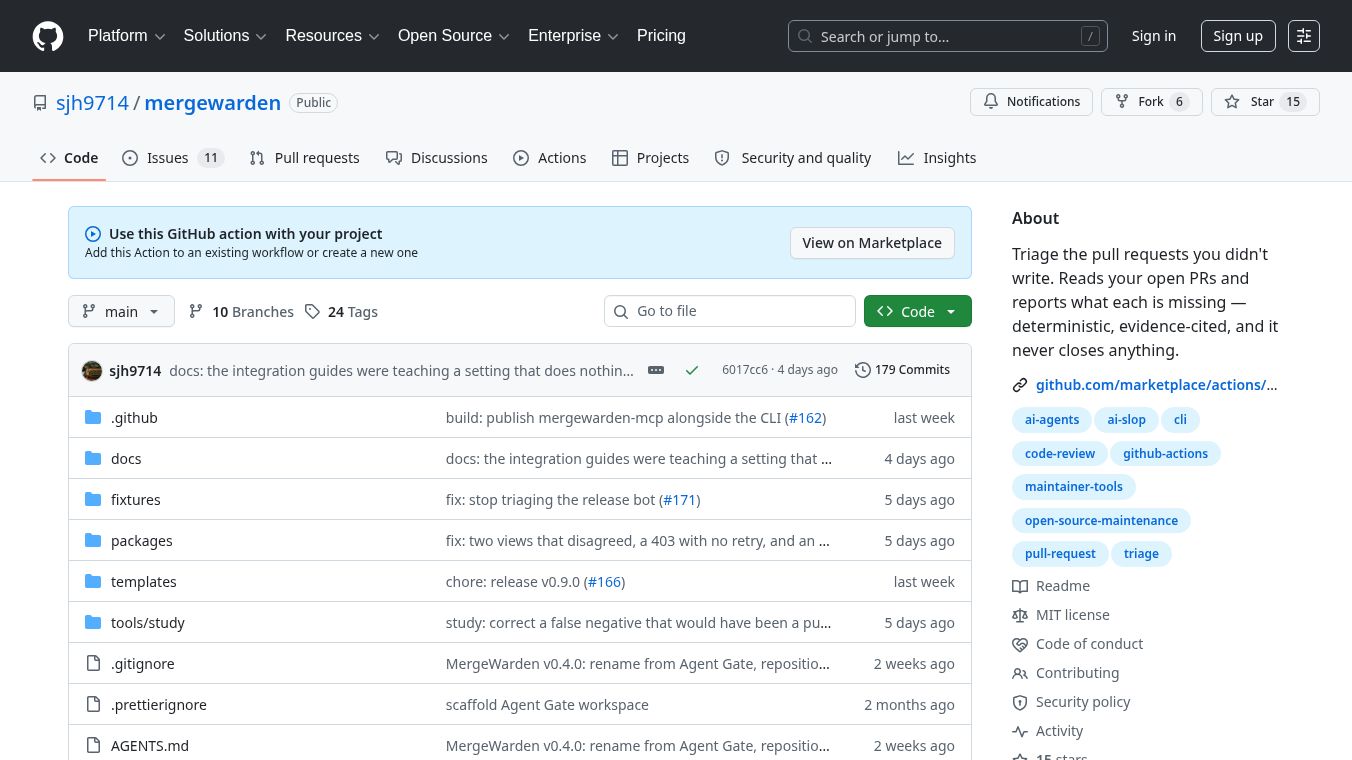Open pull request #162 link
Image resolution: width=1352 pixels, height=760 pixels.
[806, 418]
